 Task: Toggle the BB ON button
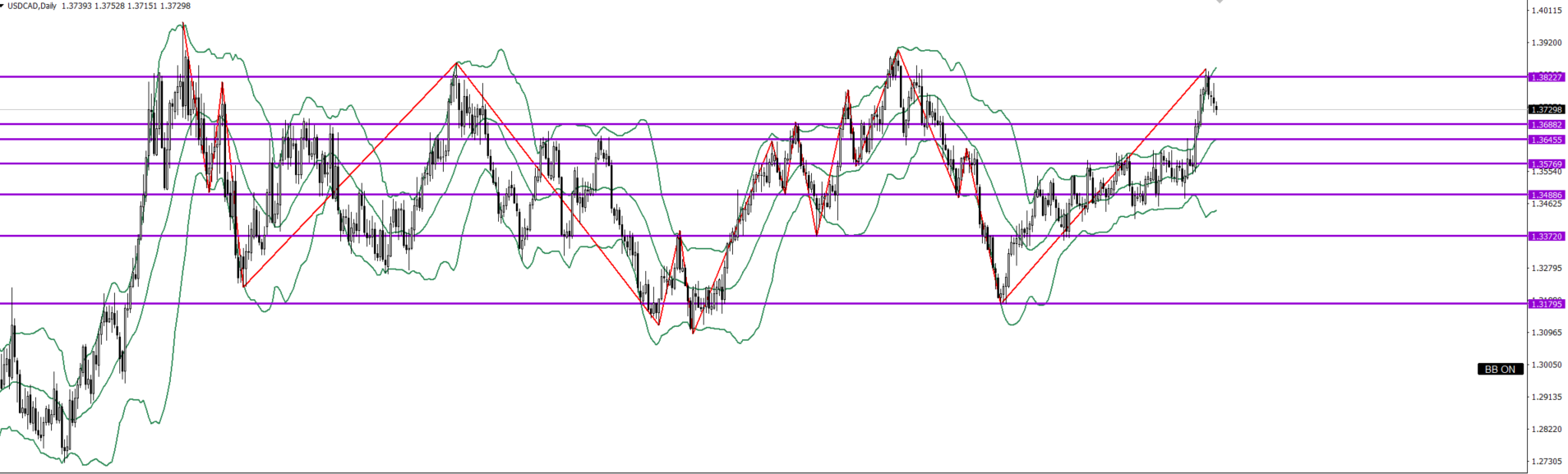click(1500, 370)
